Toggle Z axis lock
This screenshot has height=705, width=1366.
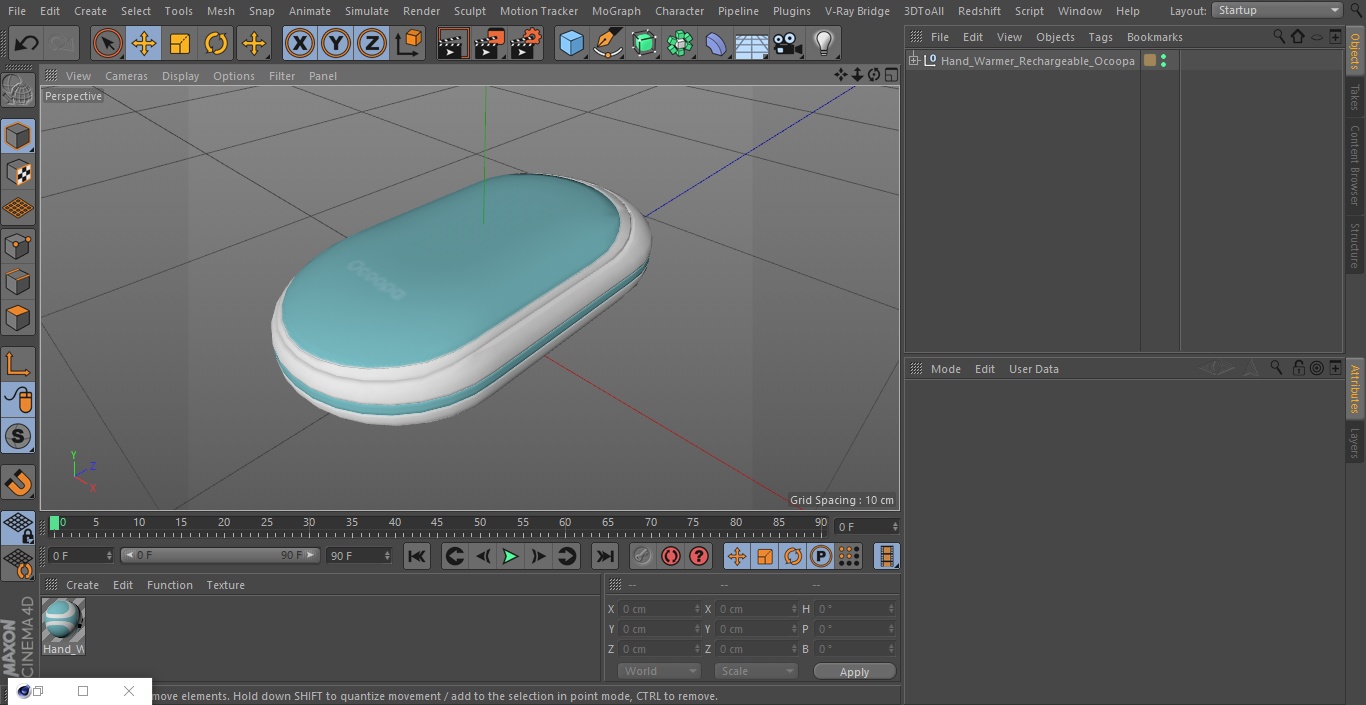tap(372, 43)
